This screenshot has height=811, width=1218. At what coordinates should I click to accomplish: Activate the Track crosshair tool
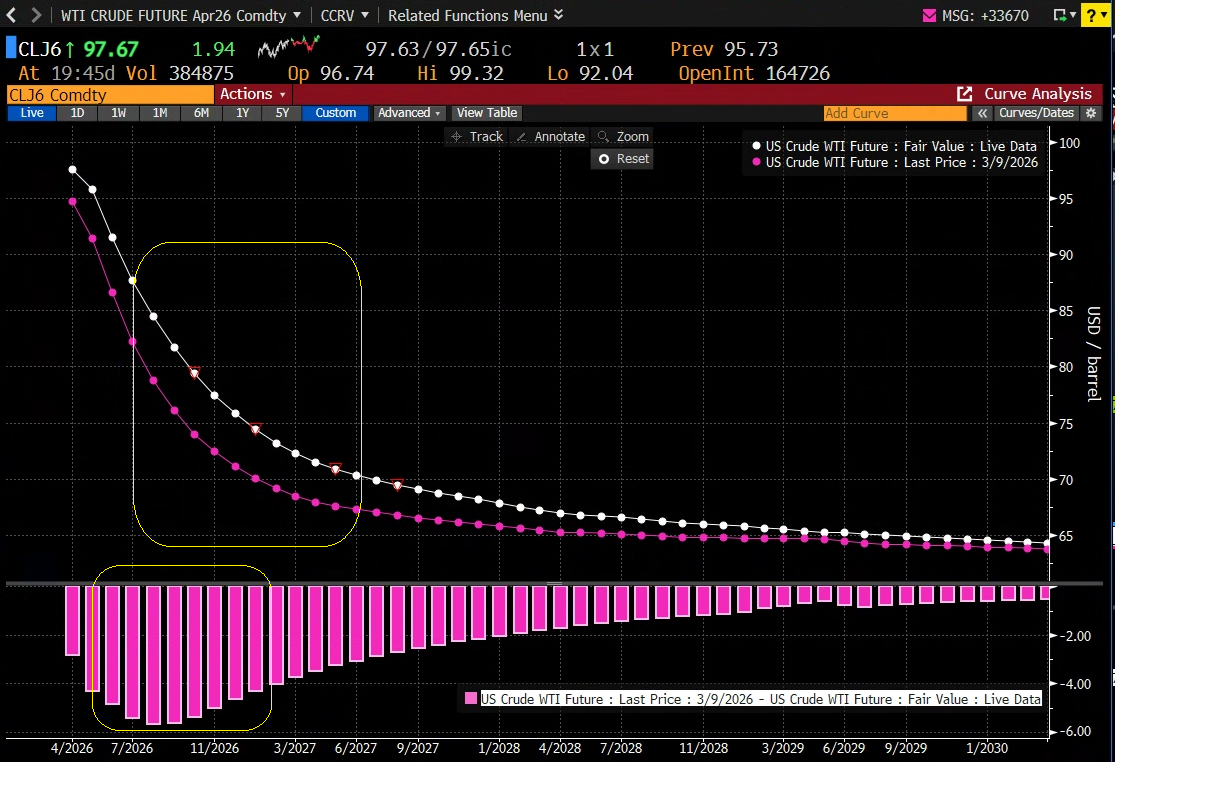point(476,136)
